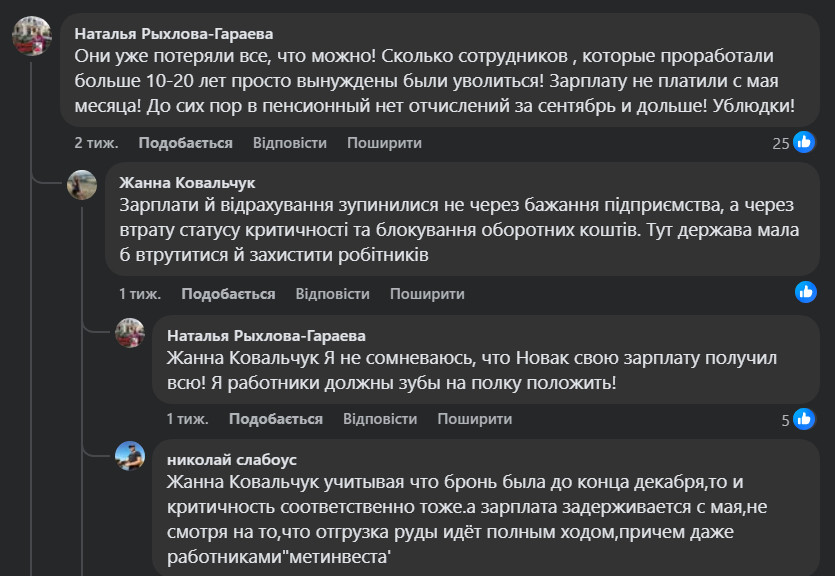Image resolution: width=835 pixels, height=576 pixels.
Task: Reply to top comment via Відповісти
Action: coord(290,143)
